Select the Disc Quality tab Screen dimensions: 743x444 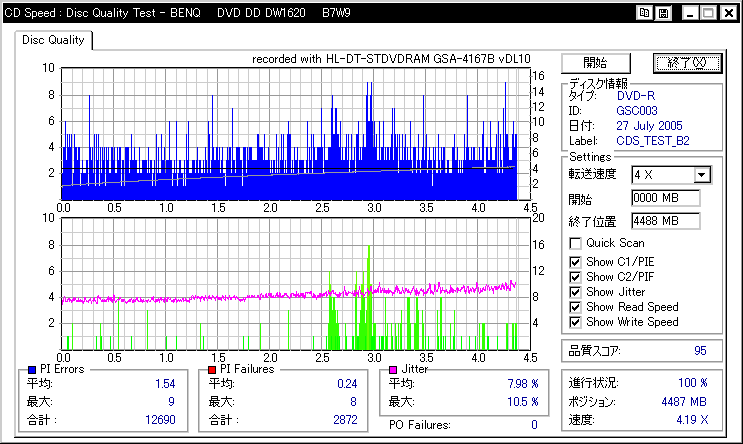pyautogui.click(x=53, y=40)
